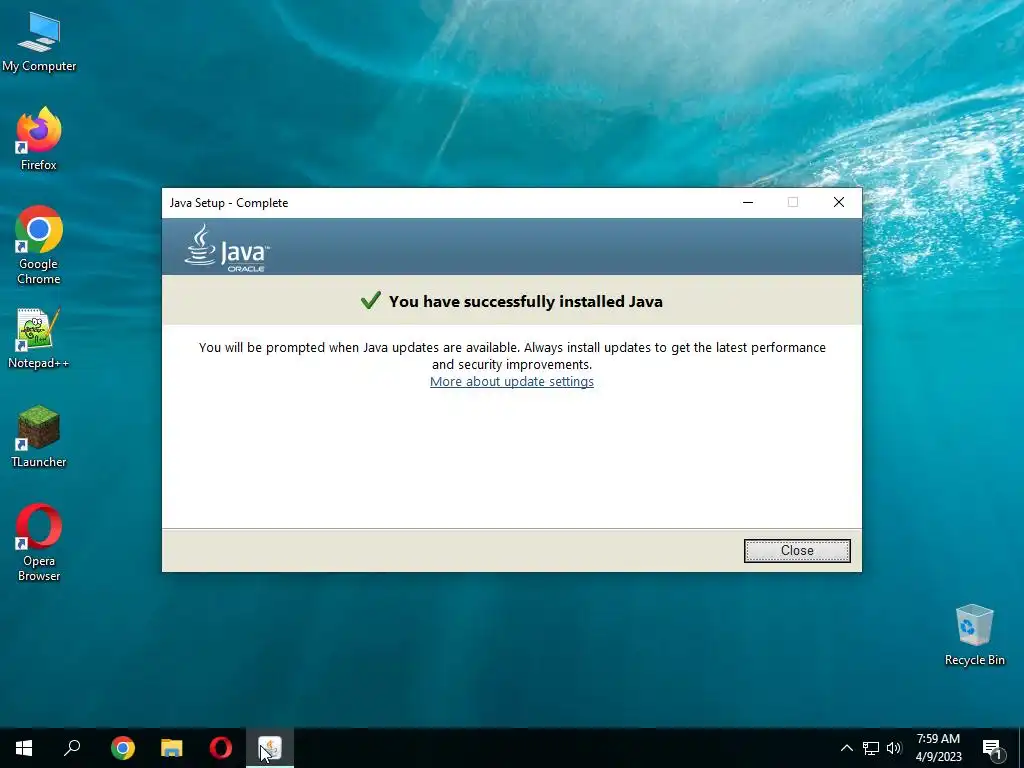Open the volume speaker tray icon
Image resolution: width=1024 pixels, height=768 pixels.
coord(894,748)
